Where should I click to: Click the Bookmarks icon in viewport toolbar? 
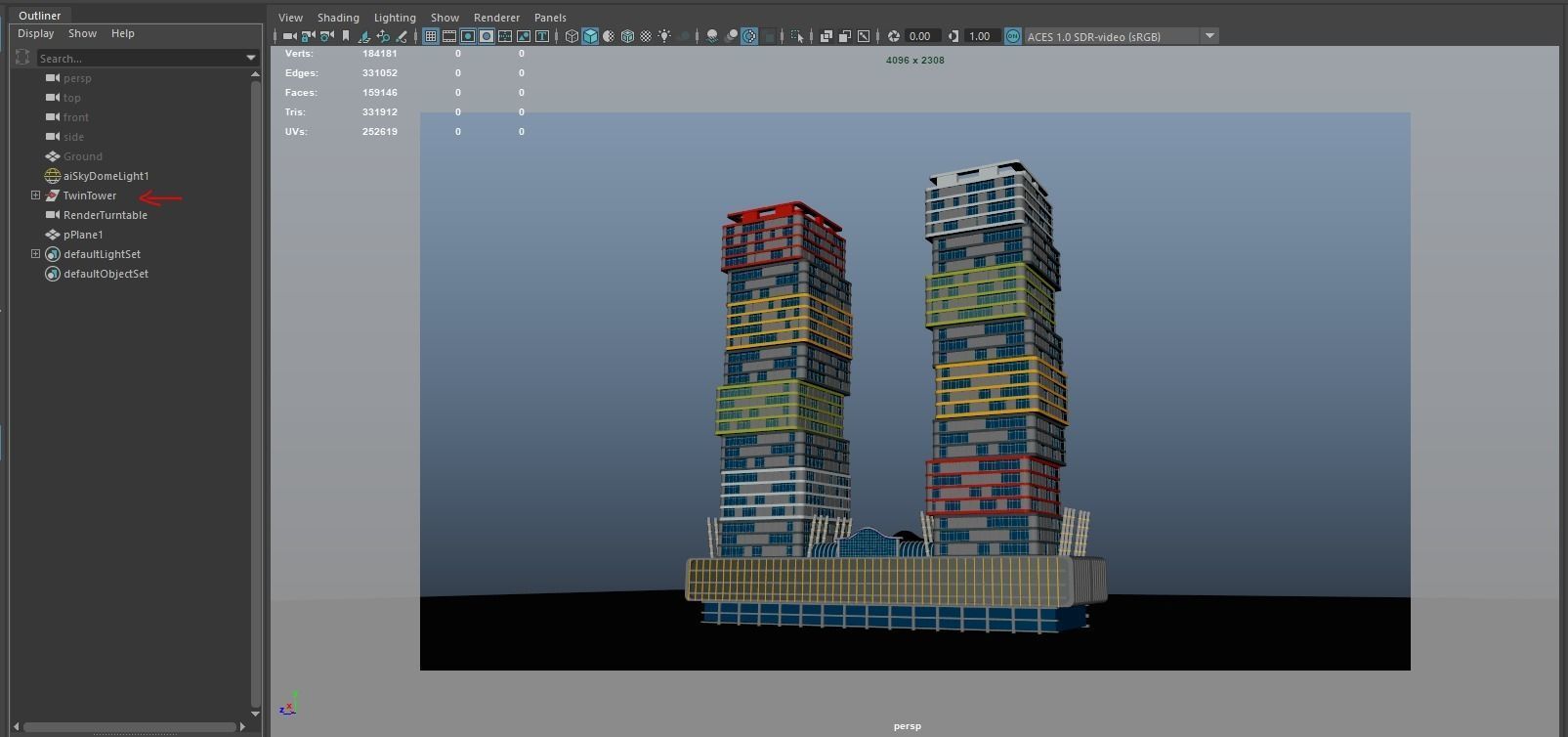pyautogui.click(x=345, y=36)
